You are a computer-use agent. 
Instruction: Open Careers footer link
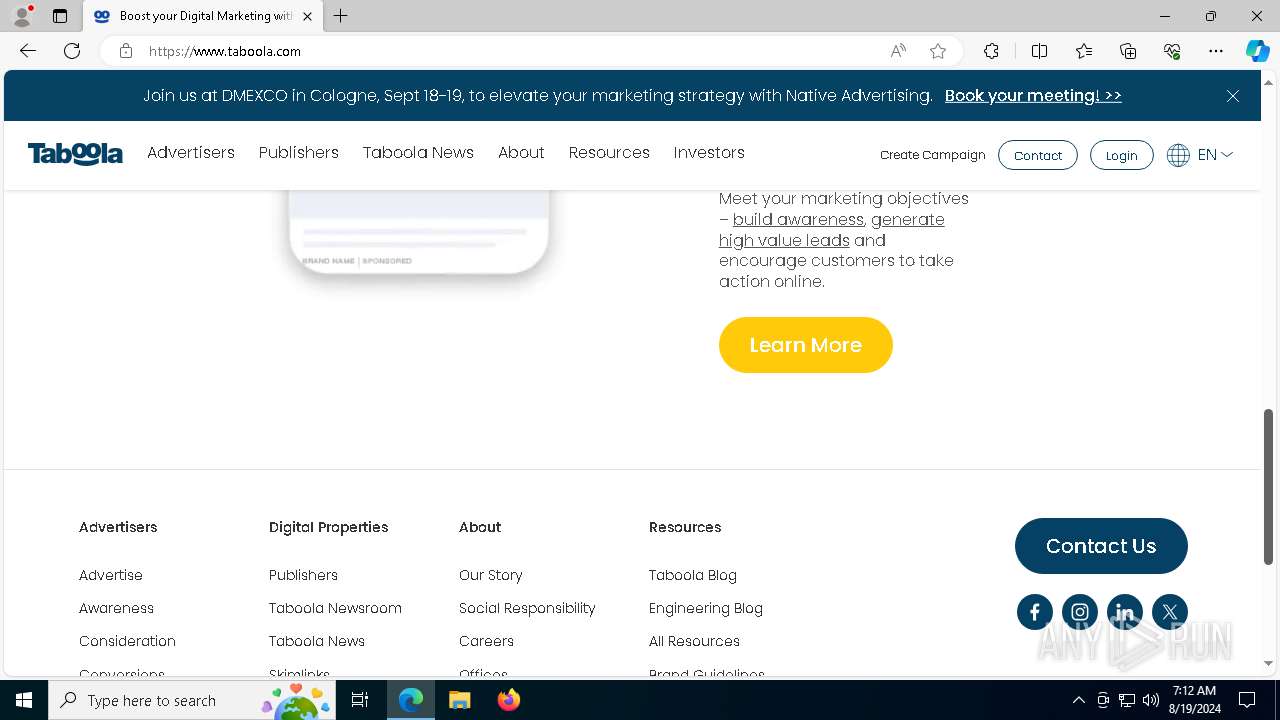tap(486, 641)
